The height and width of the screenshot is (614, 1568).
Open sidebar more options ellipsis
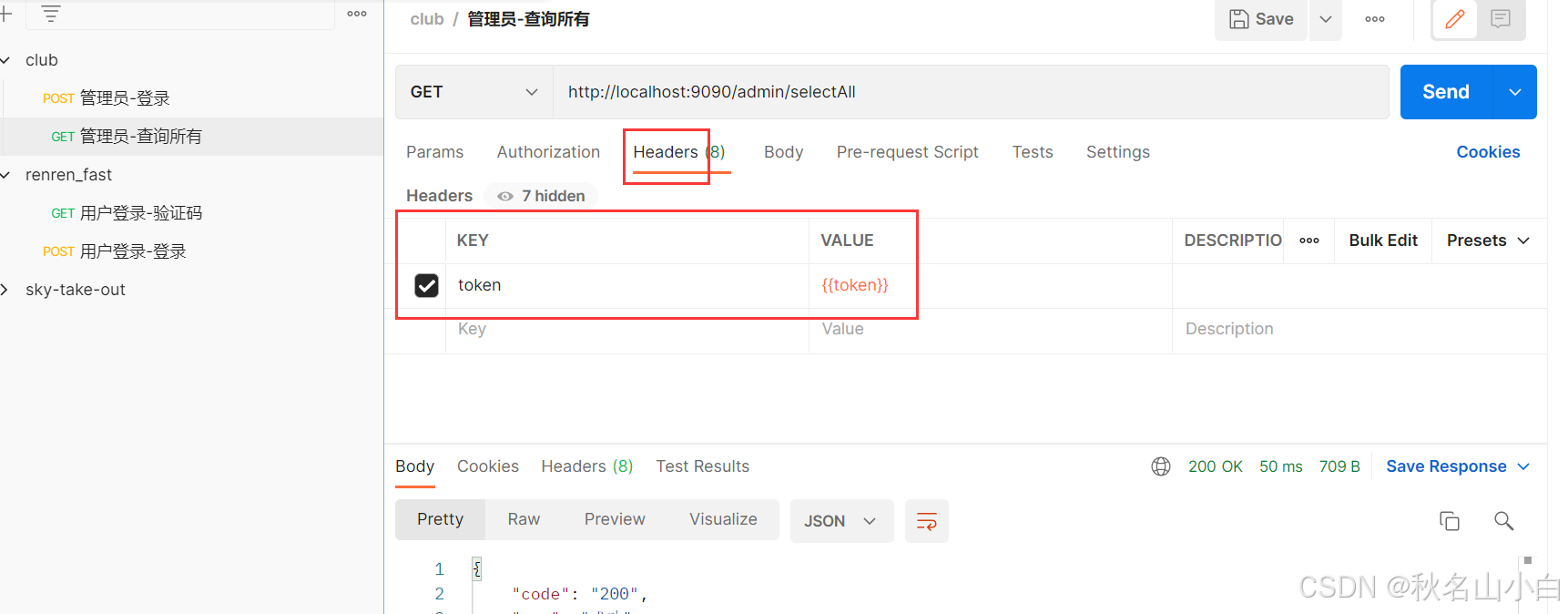click(x=357, y=14)
